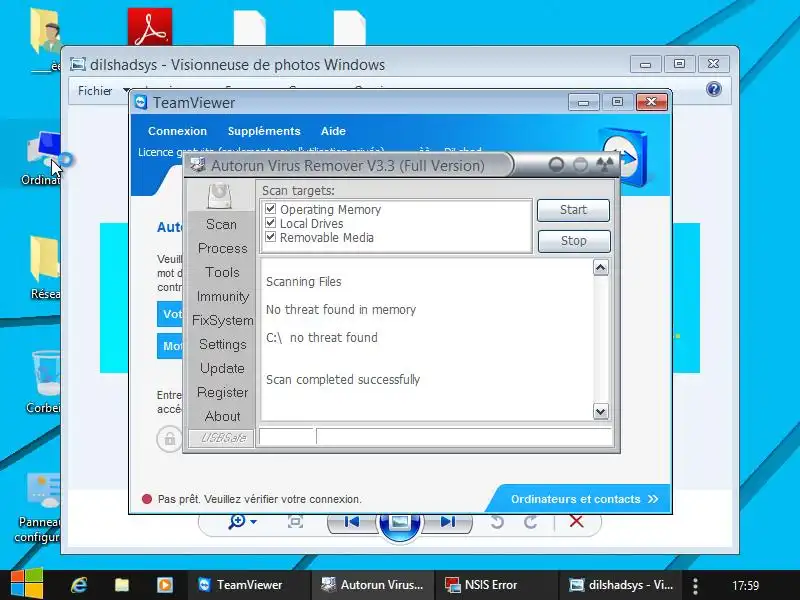800x600 pixels.
Task: Click the second round button in Autorun title bar
Action: (x=580, y=164)
